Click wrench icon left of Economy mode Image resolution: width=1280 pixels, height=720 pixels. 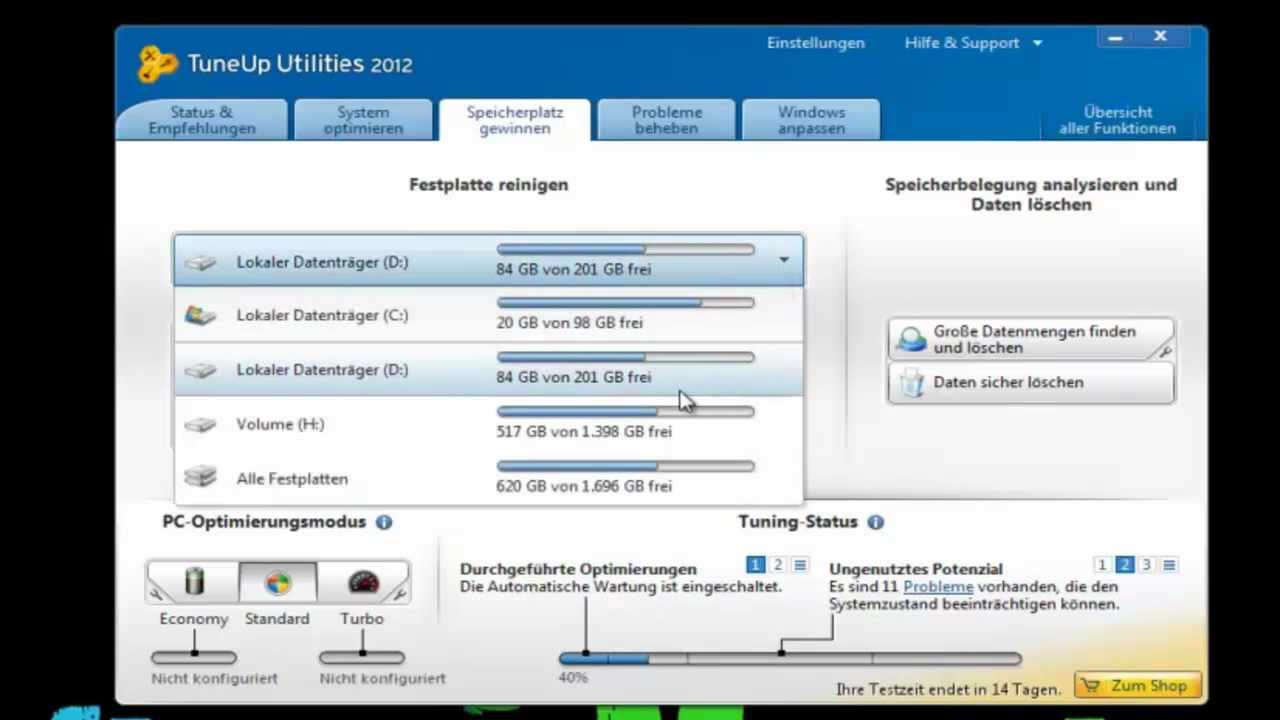click(x=157, y=594)
